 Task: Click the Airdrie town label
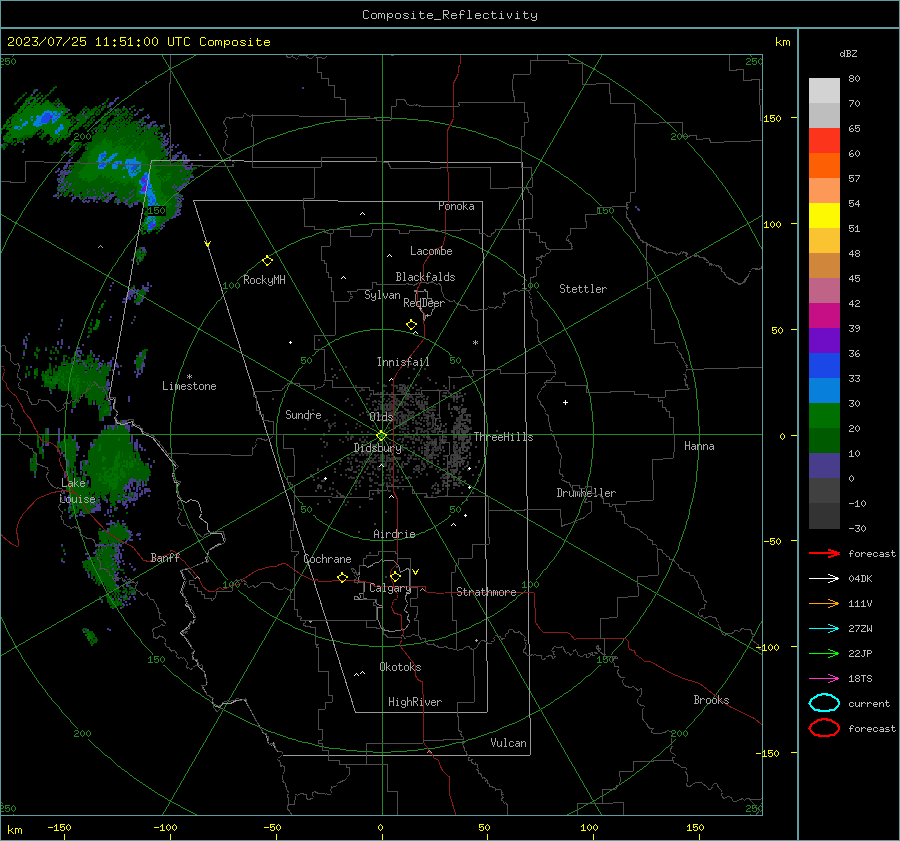[x=394, y=534]
